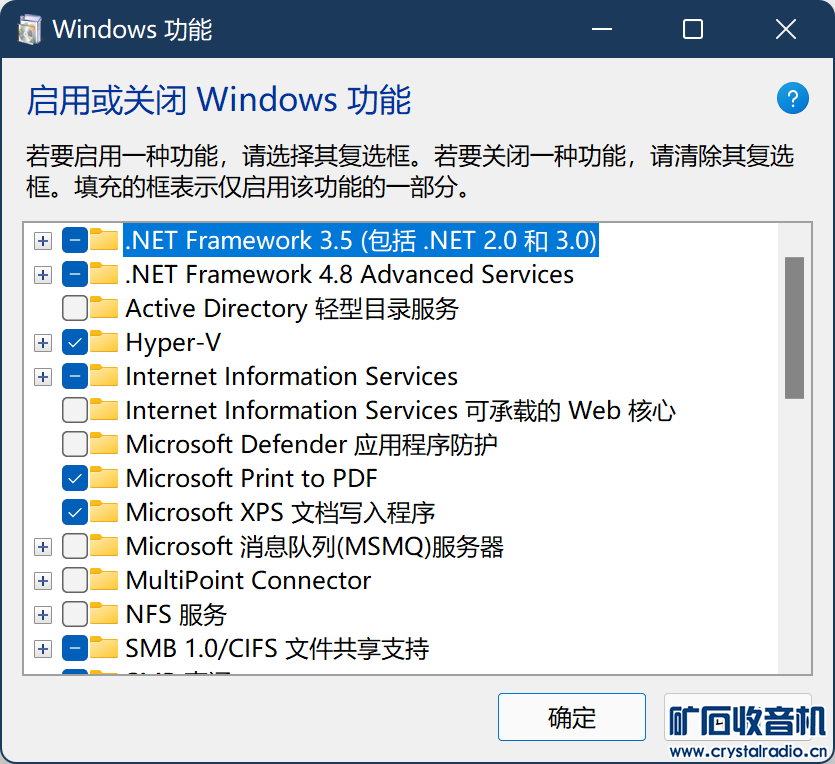This screenshot has width=835, height=764.
Task: Toggle the Hyper-V checkbox
Action: [75, 342]
